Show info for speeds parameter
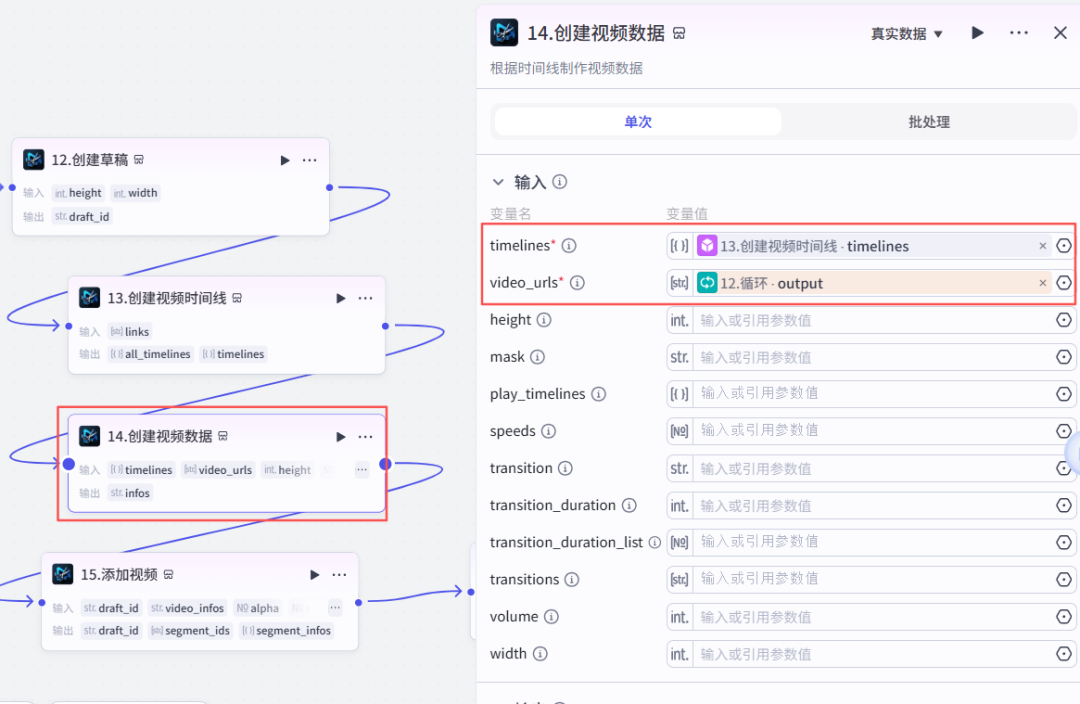The height and width of the screenshot is (704, 1080). 548,431
